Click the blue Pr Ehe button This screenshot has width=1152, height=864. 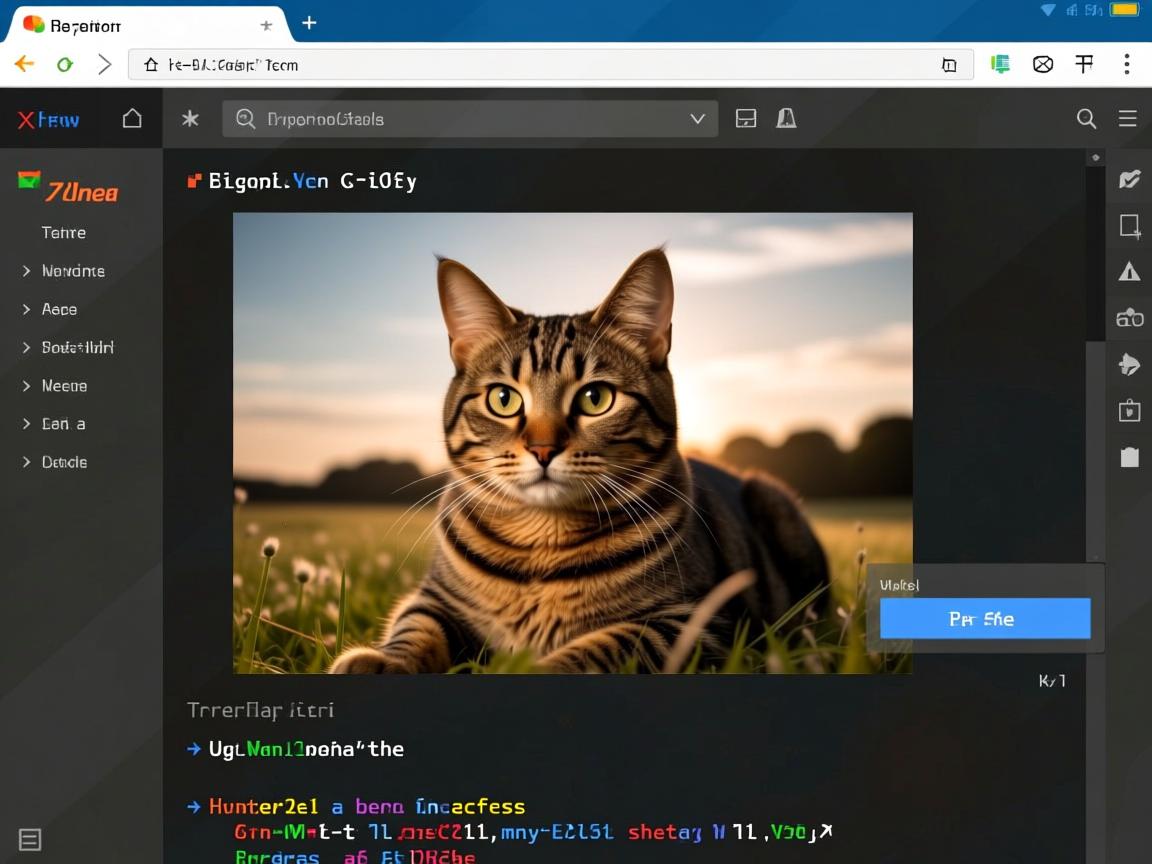point(985,619)
